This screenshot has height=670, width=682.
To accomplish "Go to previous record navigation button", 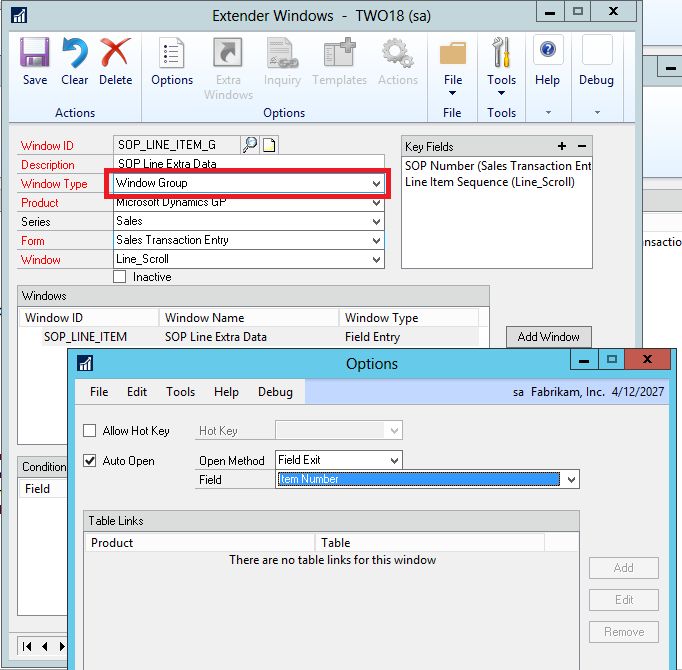I will pyautogui.click(x=44, y=646).
